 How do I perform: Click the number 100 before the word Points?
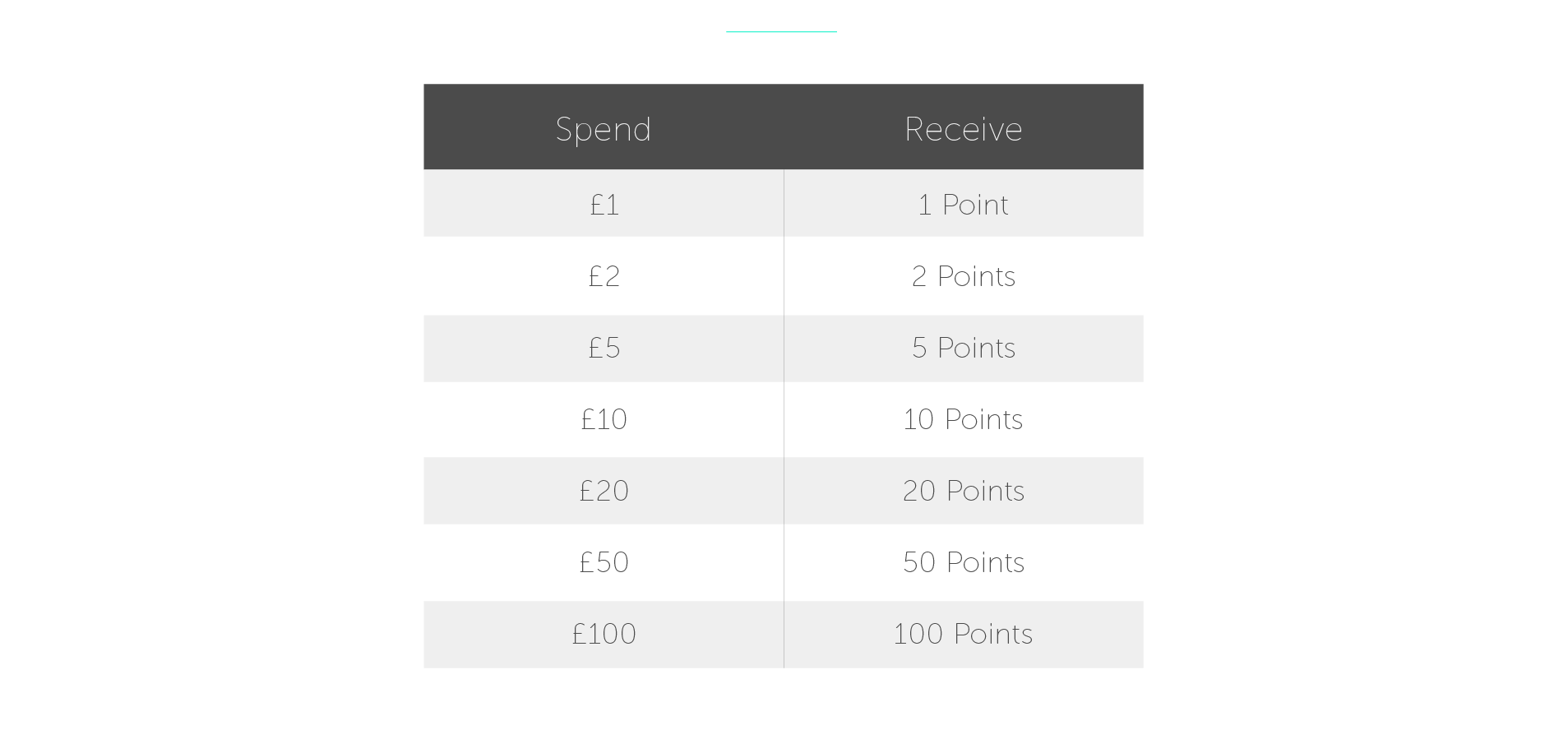(x=918, y=634)
